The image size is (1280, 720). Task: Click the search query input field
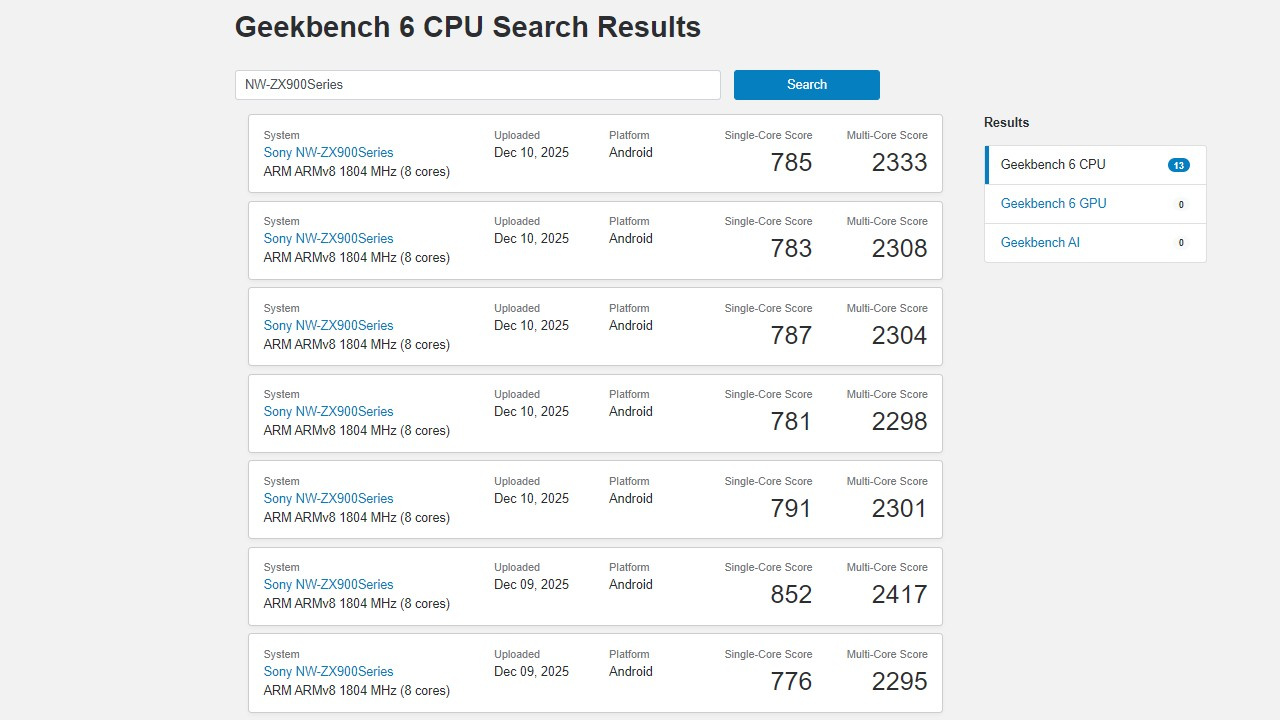pos(478,85)
